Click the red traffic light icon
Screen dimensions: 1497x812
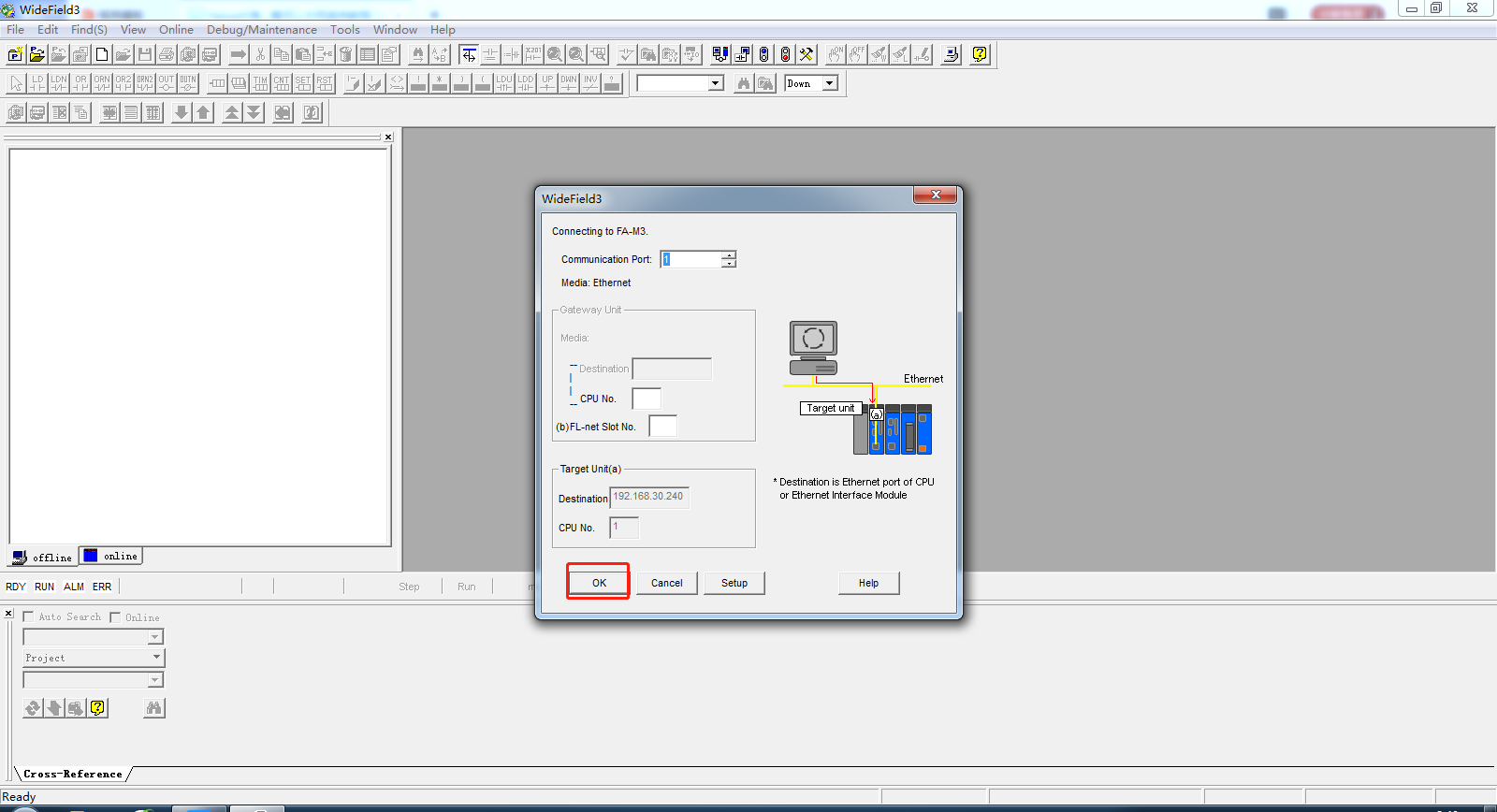point(785,54)
